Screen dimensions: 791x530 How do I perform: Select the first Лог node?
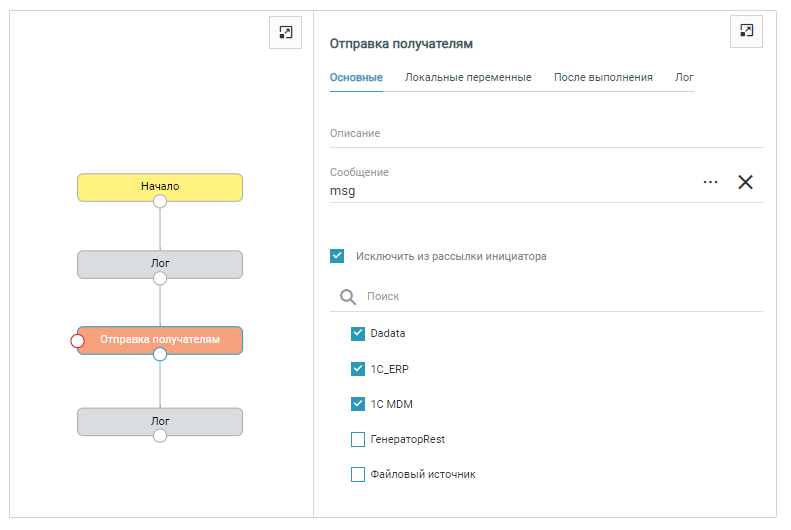pyautogui.click(x=160, y=263)
